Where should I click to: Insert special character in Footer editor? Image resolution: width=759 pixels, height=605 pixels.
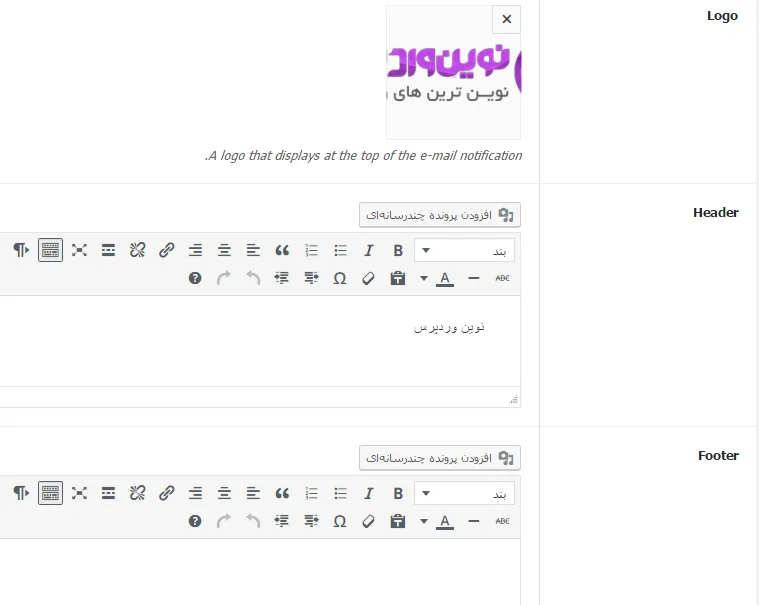click(x=340, y=521)
